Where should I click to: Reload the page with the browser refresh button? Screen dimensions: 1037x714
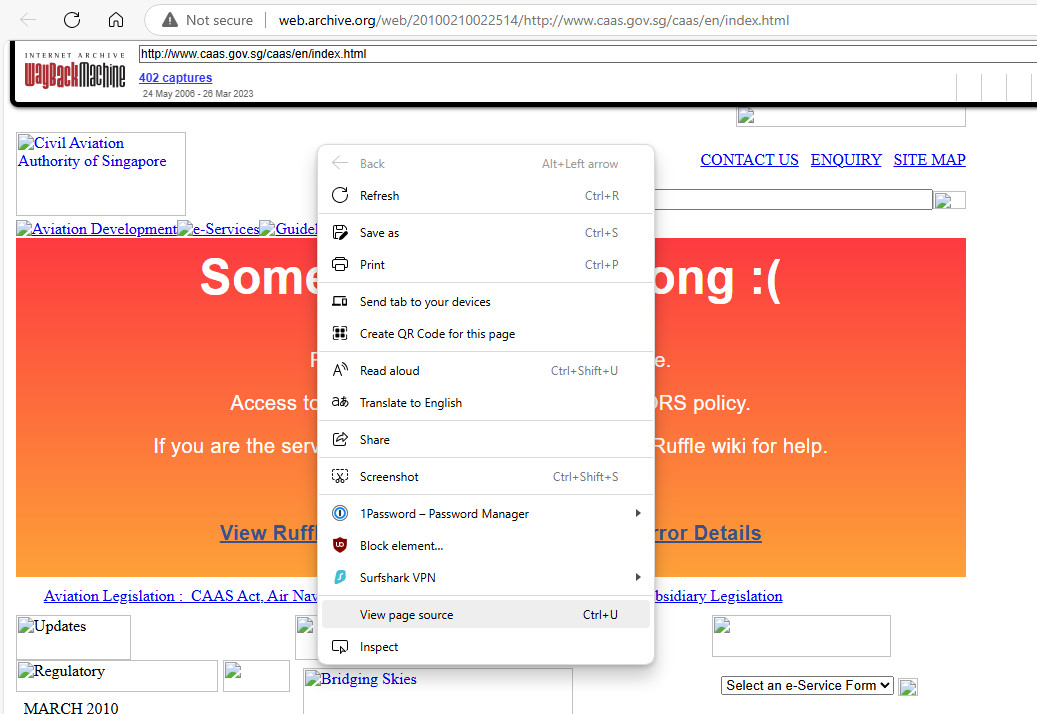72,20
